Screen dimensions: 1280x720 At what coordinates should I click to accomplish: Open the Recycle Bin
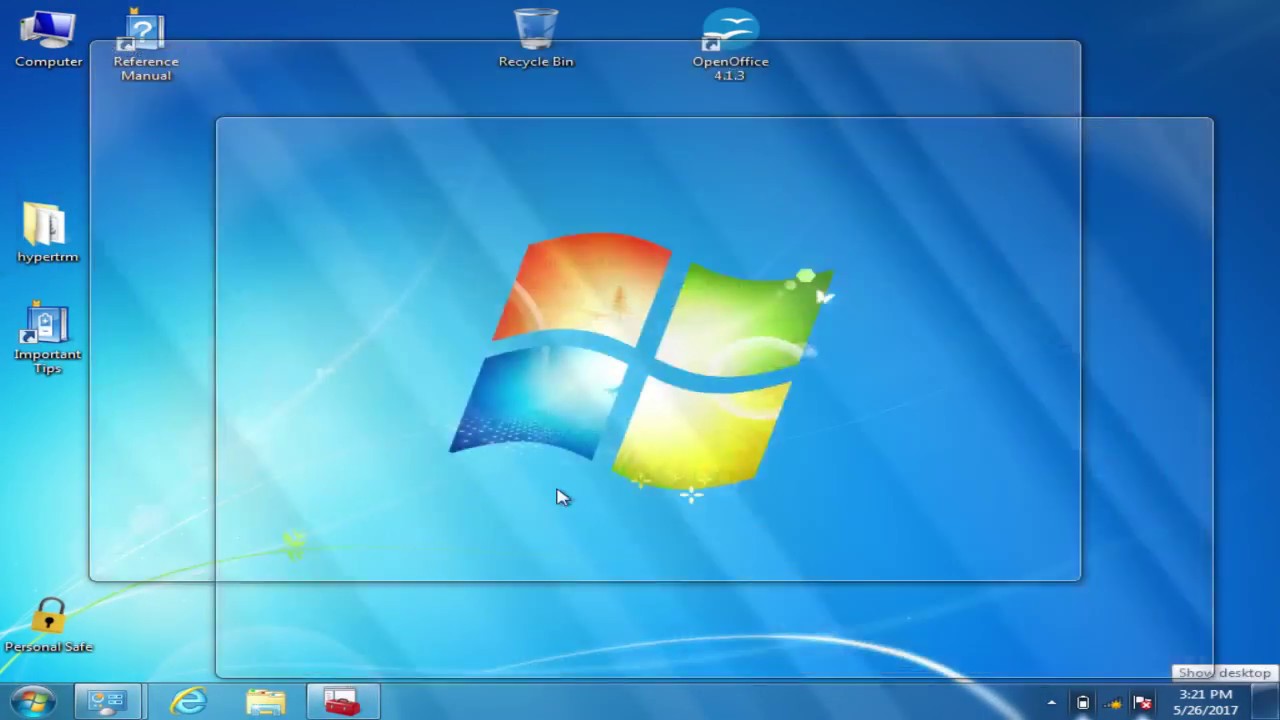coord(536,40)
